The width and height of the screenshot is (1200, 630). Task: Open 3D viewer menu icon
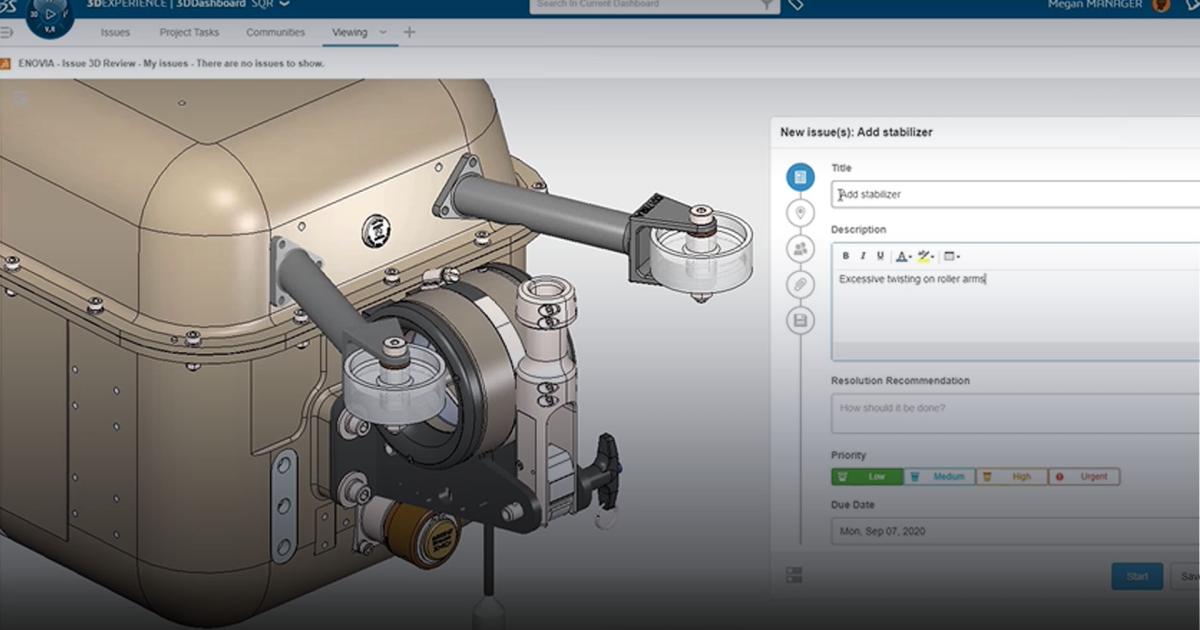pos(20,98)
